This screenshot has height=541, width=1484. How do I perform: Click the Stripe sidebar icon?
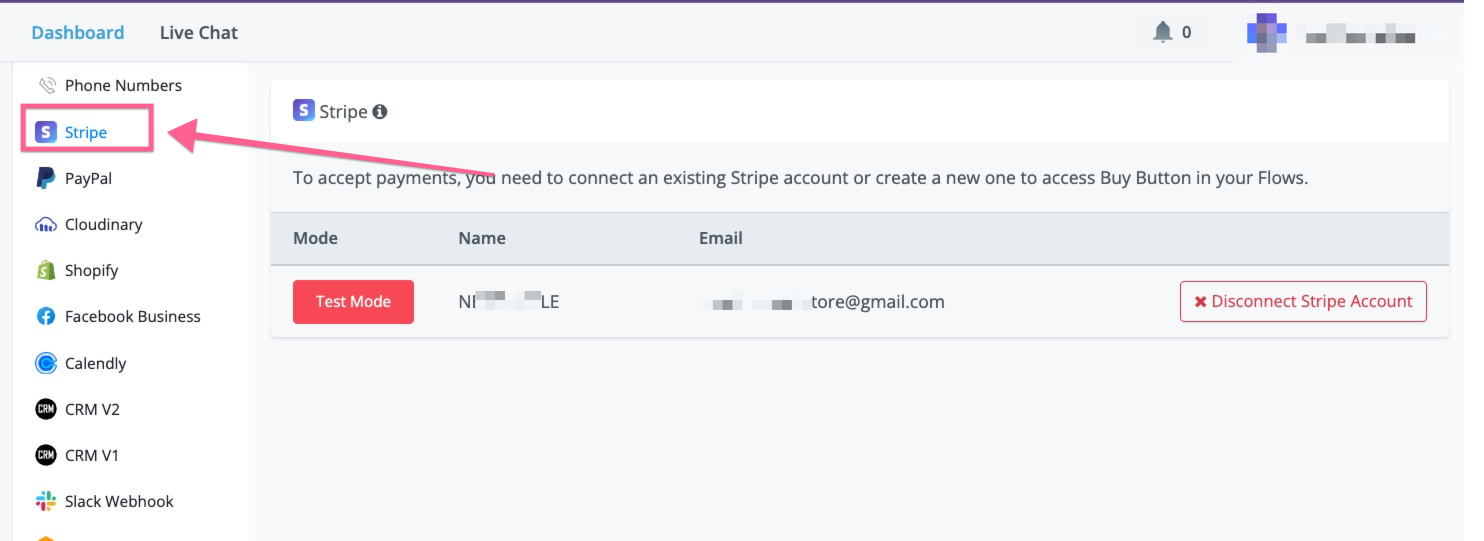point(46,132)
